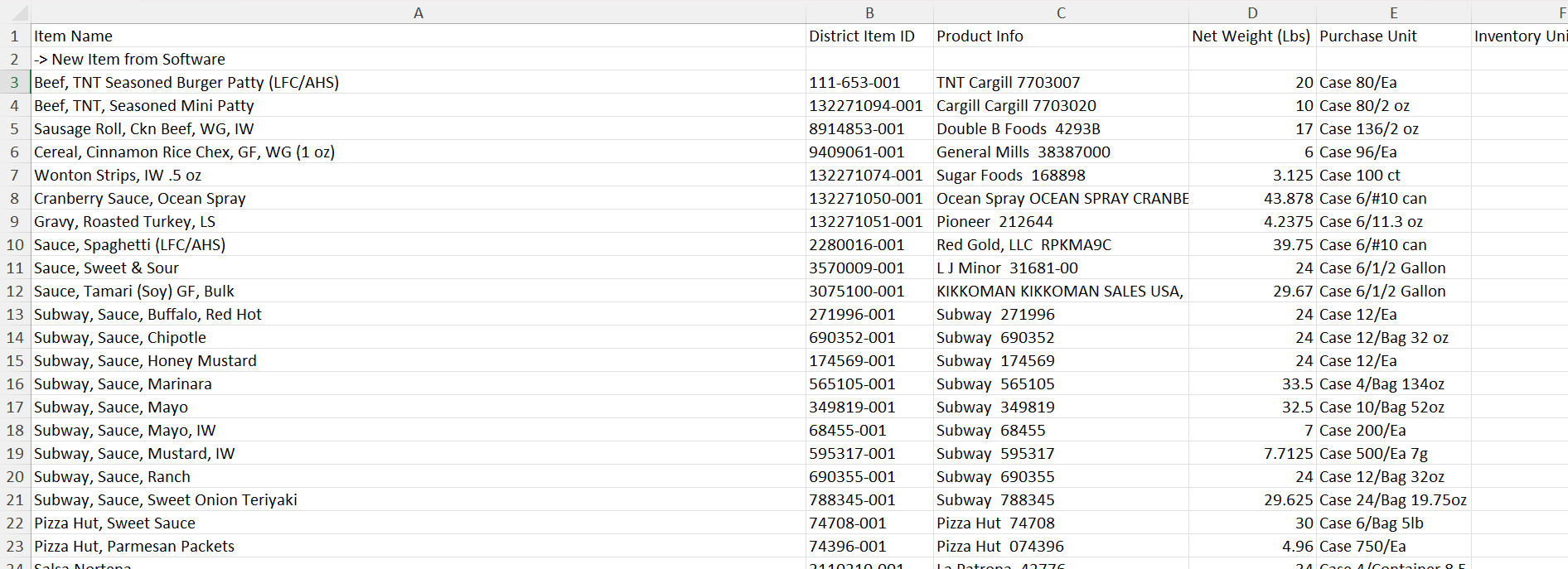
Task: Select row 12 header
Action: click(x=15, y=291)
